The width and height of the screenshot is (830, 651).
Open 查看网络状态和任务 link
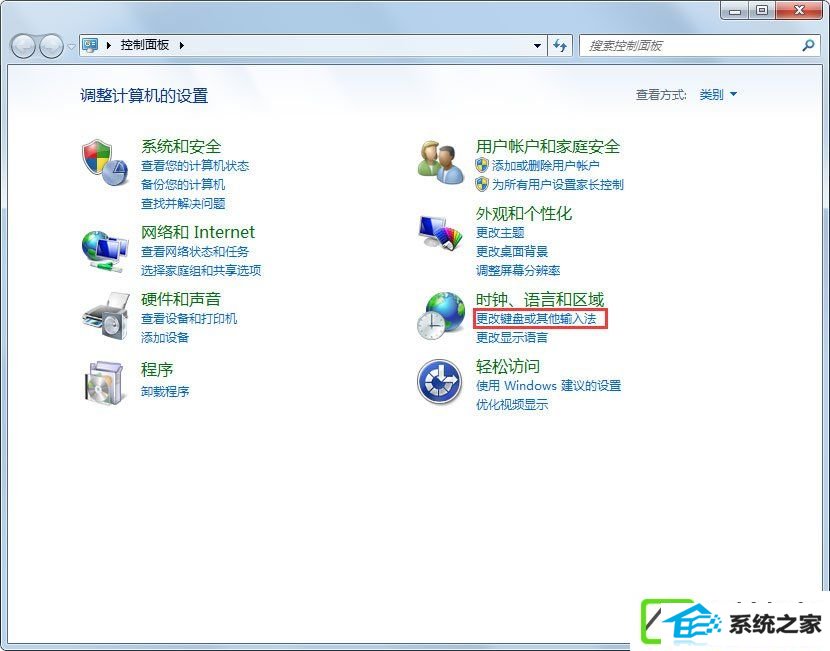click(x=195, y=251)
